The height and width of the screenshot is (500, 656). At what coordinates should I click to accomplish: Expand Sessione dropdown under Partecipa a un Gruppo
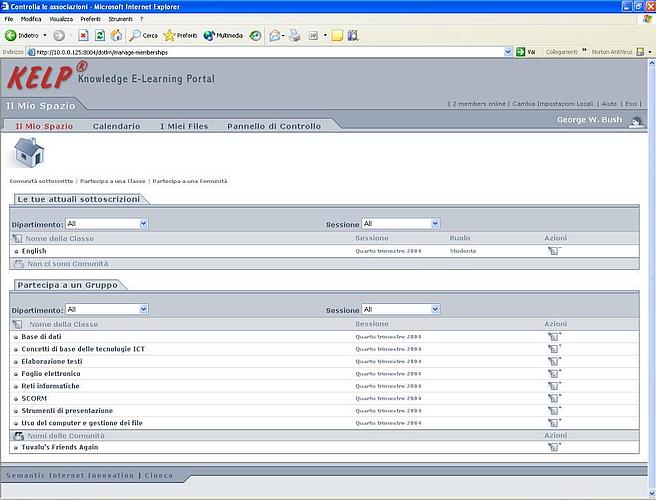(x=400, y=310)
